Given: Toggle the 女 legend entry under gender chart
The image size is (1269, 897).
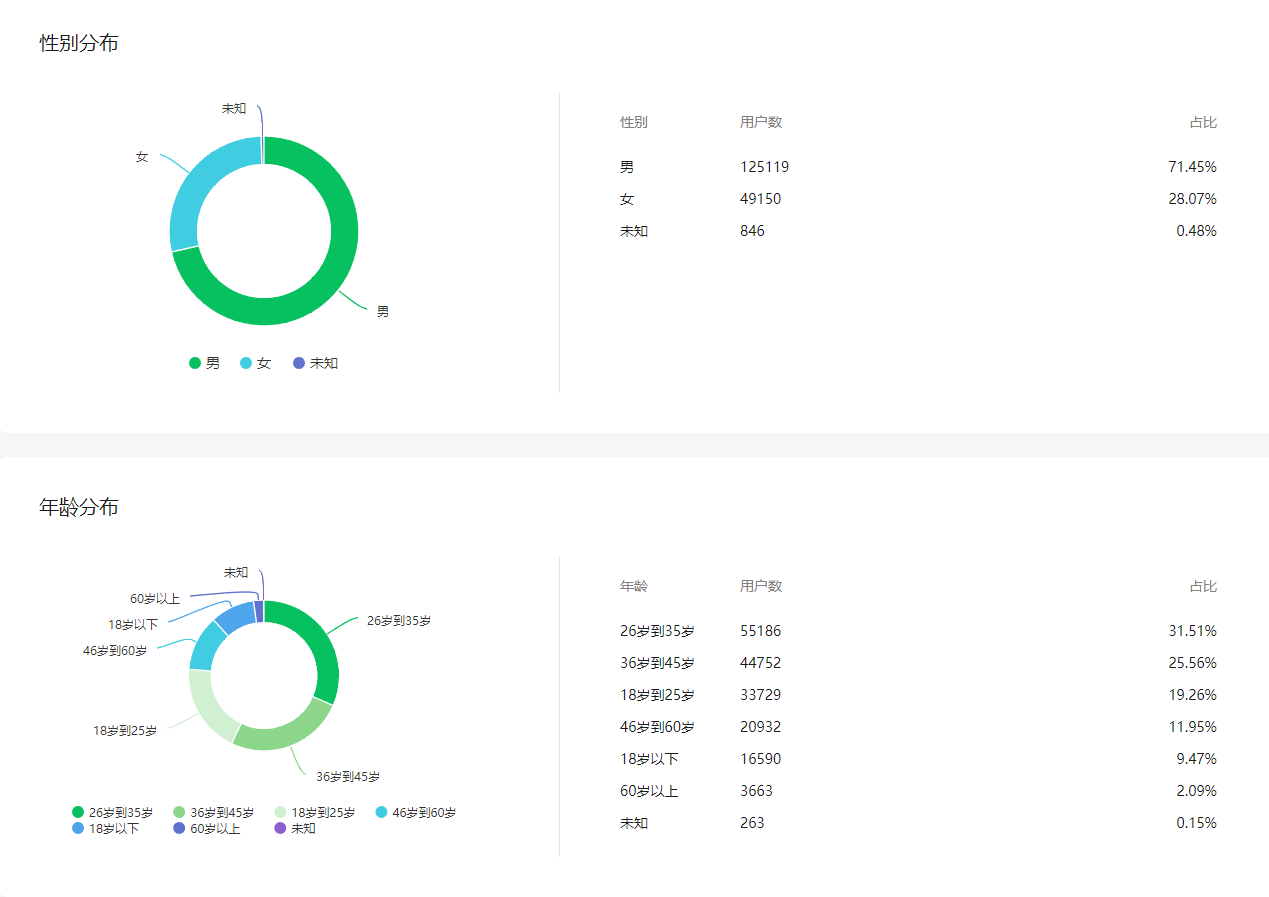Looking at the screenshot, I should coord(256,363).
